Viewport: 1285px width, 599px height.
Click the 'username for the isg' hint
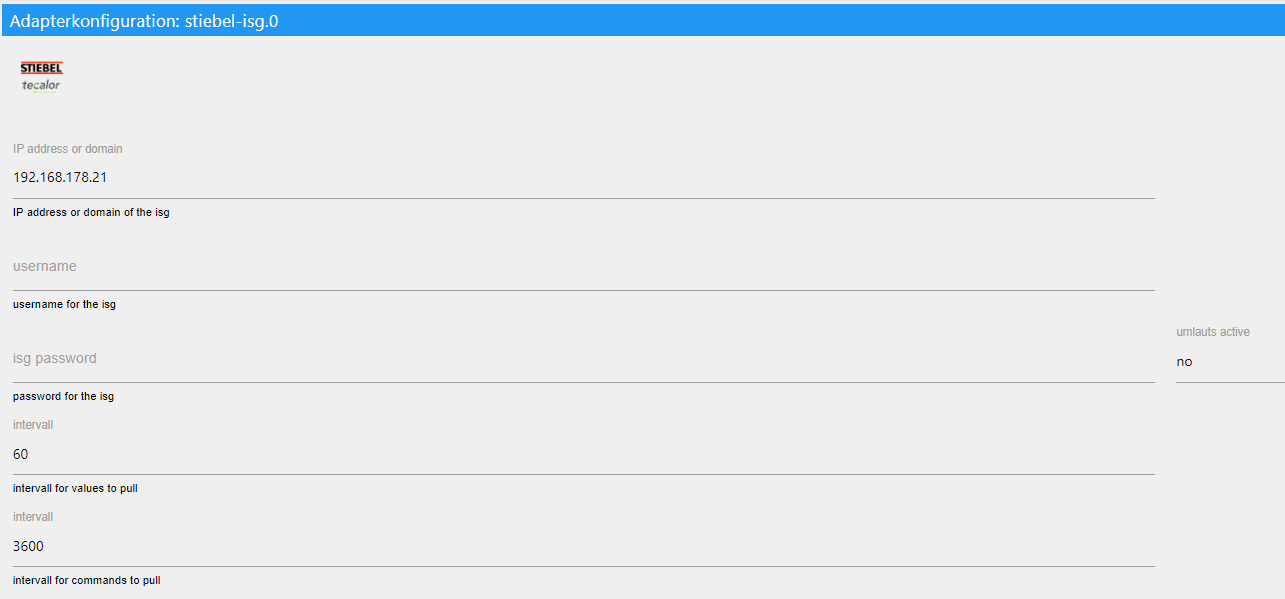64,304
